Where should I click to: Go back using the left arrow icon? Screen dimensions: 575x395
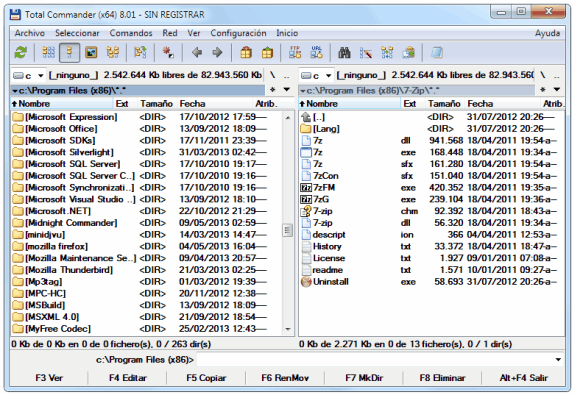click(x=197, y=53)
